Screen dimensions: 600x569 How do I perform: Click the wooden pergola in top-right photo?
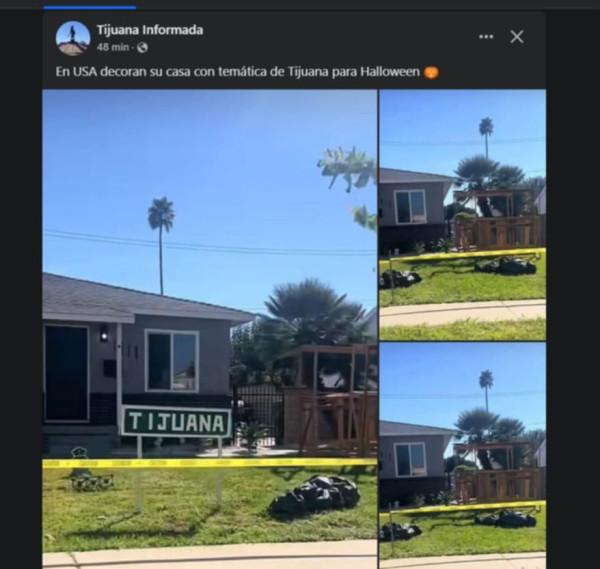[496, 218]
